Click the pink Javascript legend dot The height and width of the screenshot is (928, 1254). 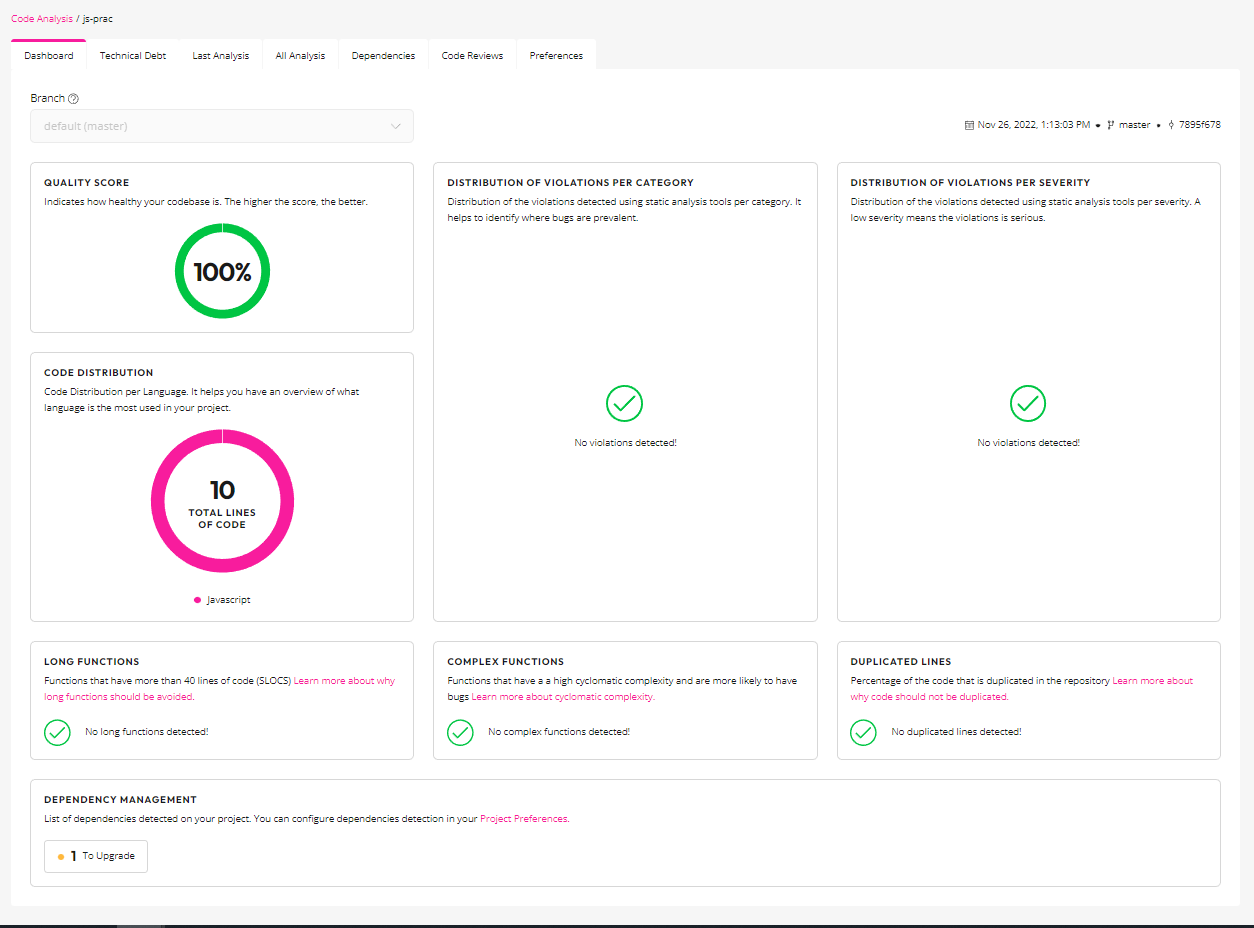pos(197,600)
